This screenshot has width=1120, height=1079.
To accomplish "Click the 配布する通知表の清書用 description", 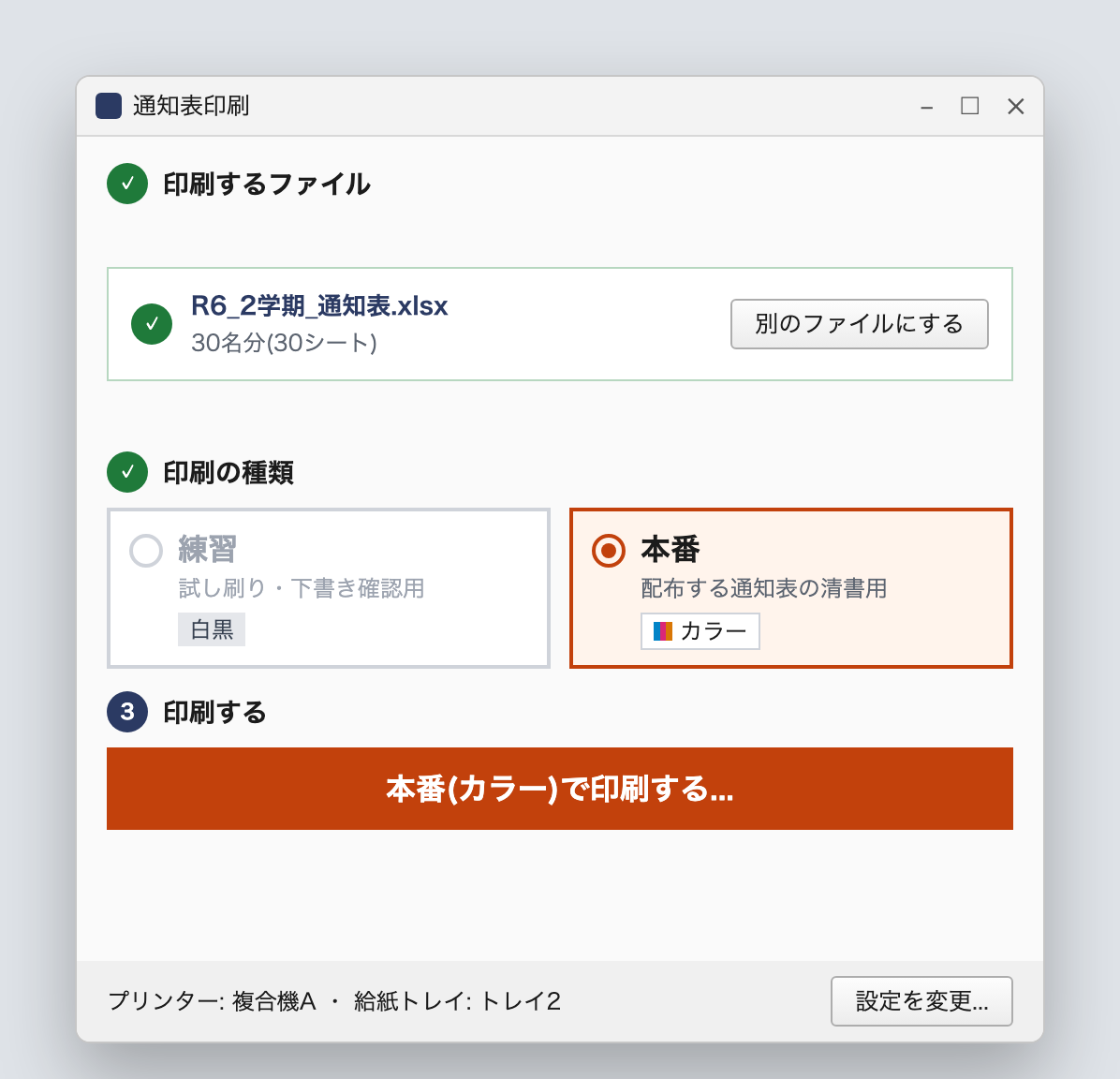I will (763, 589).
